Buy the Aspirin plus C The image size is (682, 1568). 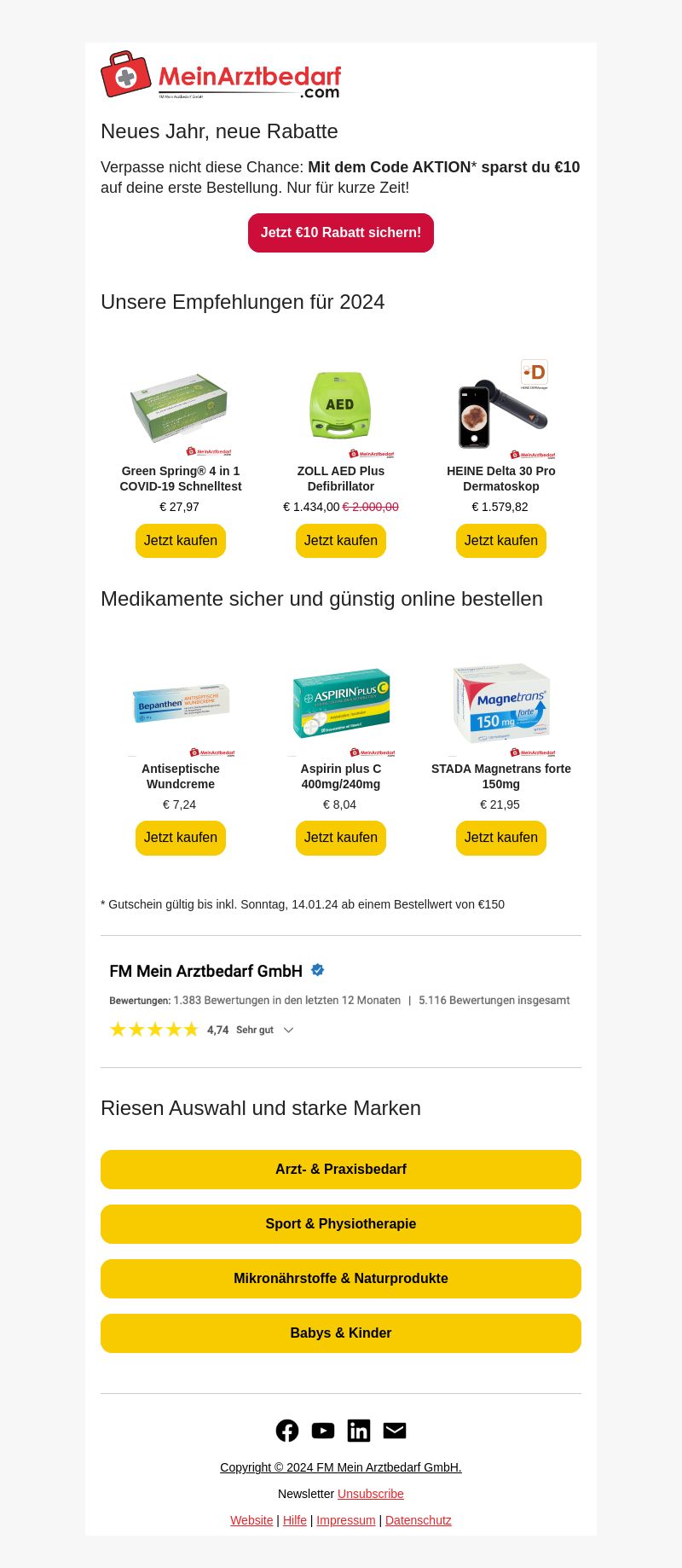pos(341,838)
